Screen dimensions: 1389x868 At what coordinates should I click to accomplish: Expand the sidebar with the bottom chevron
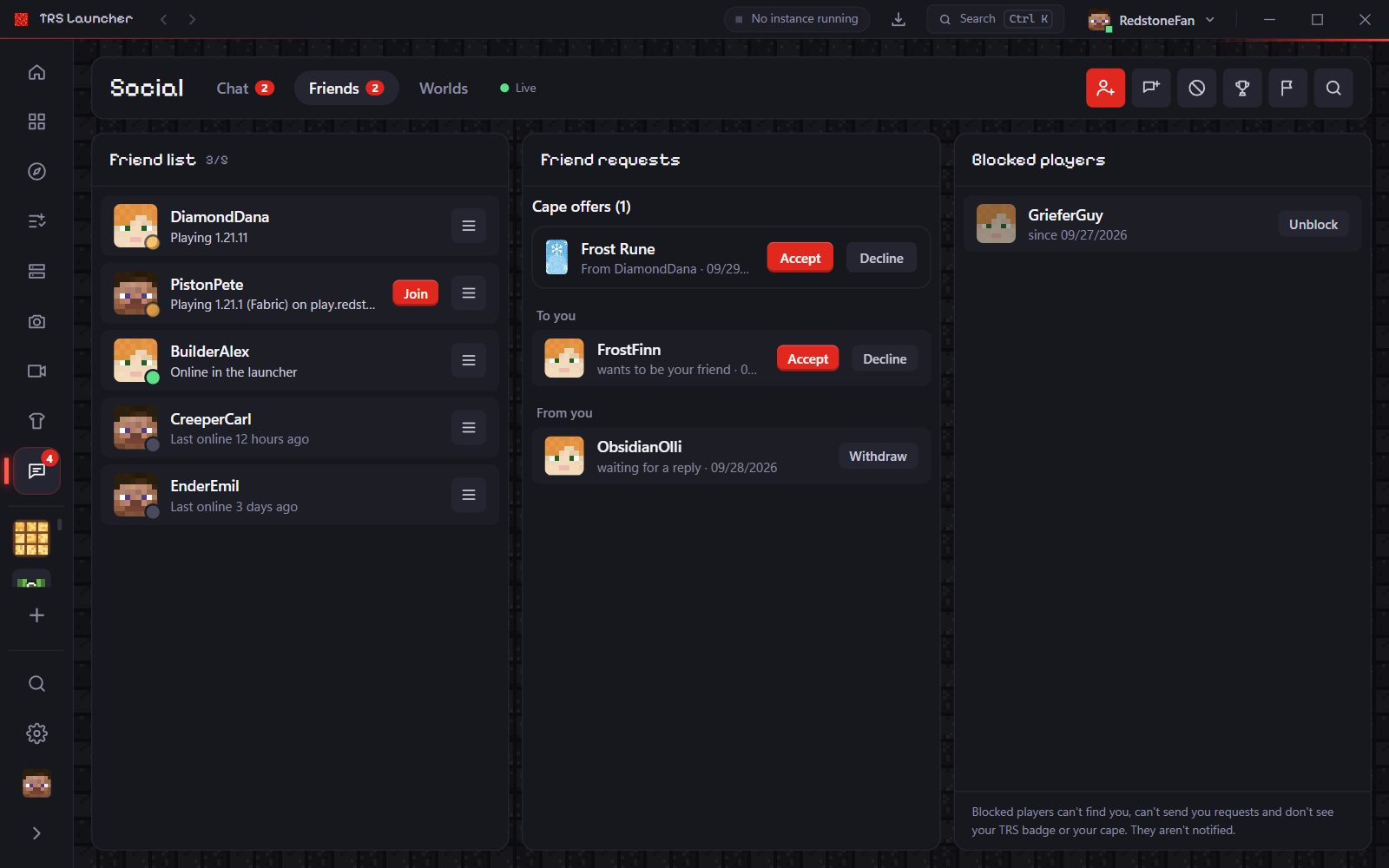(x=36, y=833)
